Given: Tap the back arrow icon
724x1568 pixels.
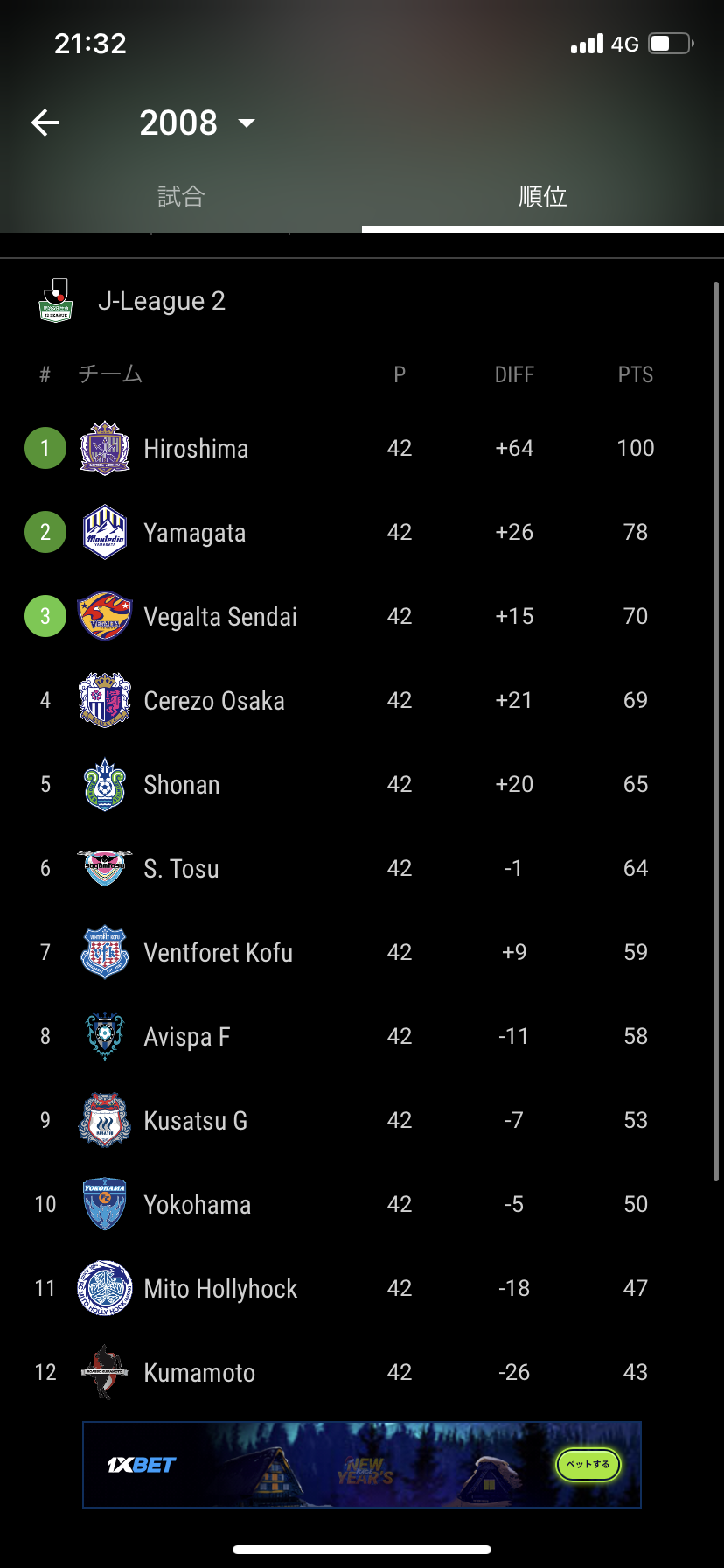Looking at the screenshot, I should point(45,122).
